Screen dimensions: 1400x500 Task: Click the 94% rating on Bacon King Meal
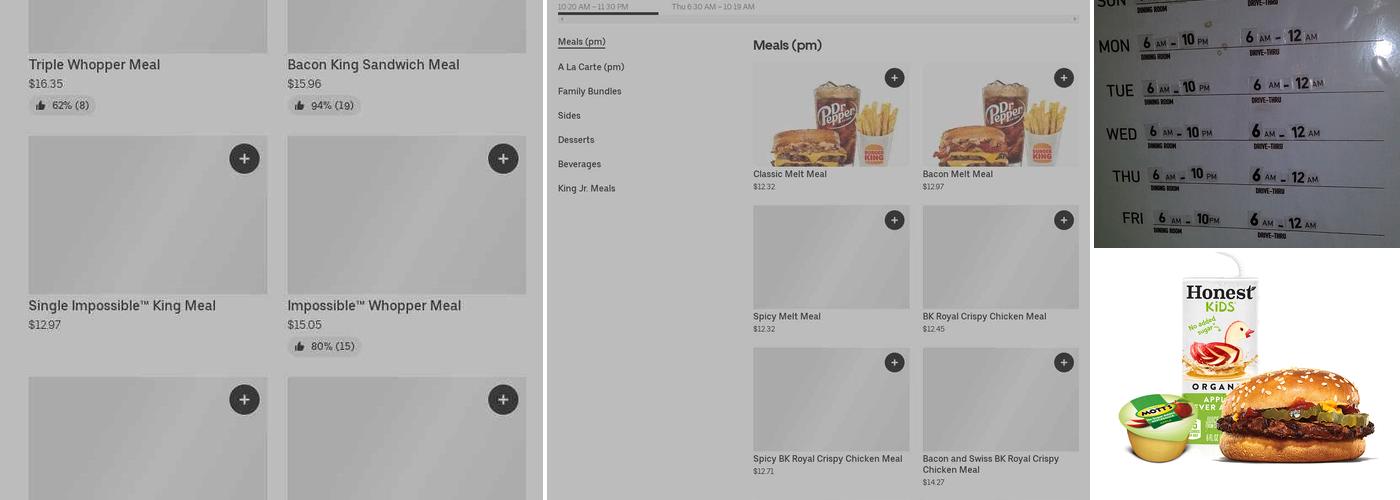click(x=324, y=105)
